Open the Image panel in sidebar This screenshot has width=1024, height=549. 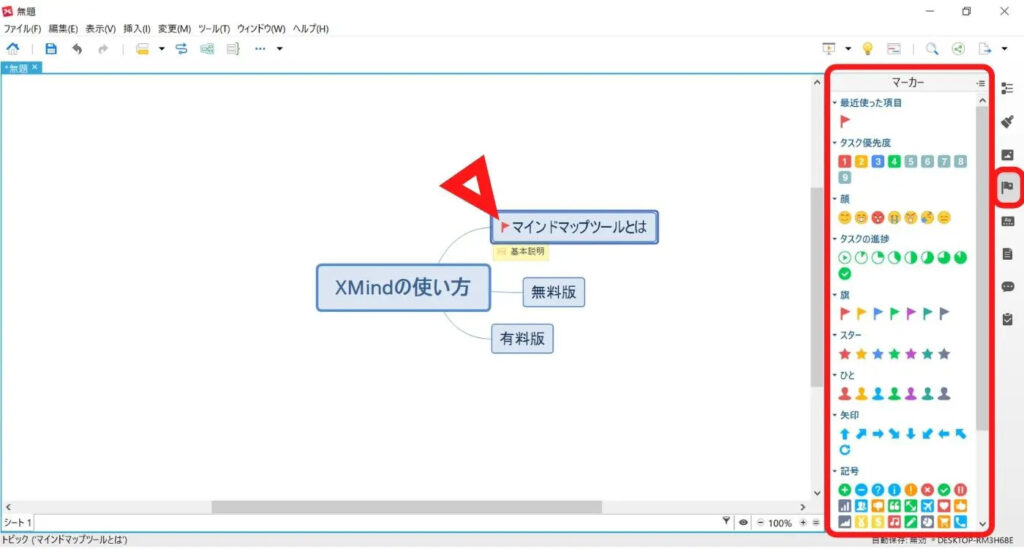[x=1007, y=155]
